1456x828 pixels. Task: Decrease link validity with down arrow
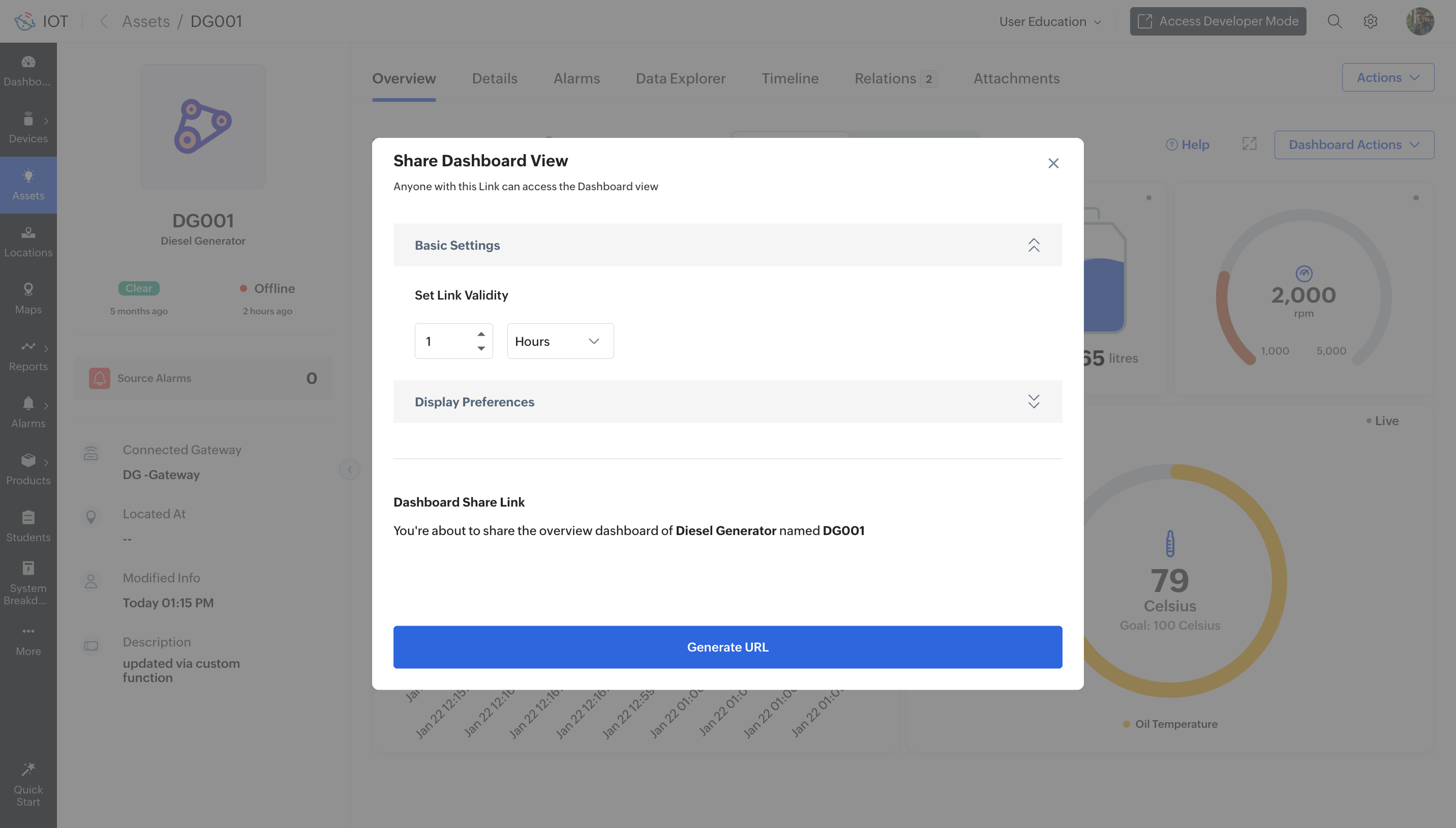pyautogui.click(x=481, y=348)
